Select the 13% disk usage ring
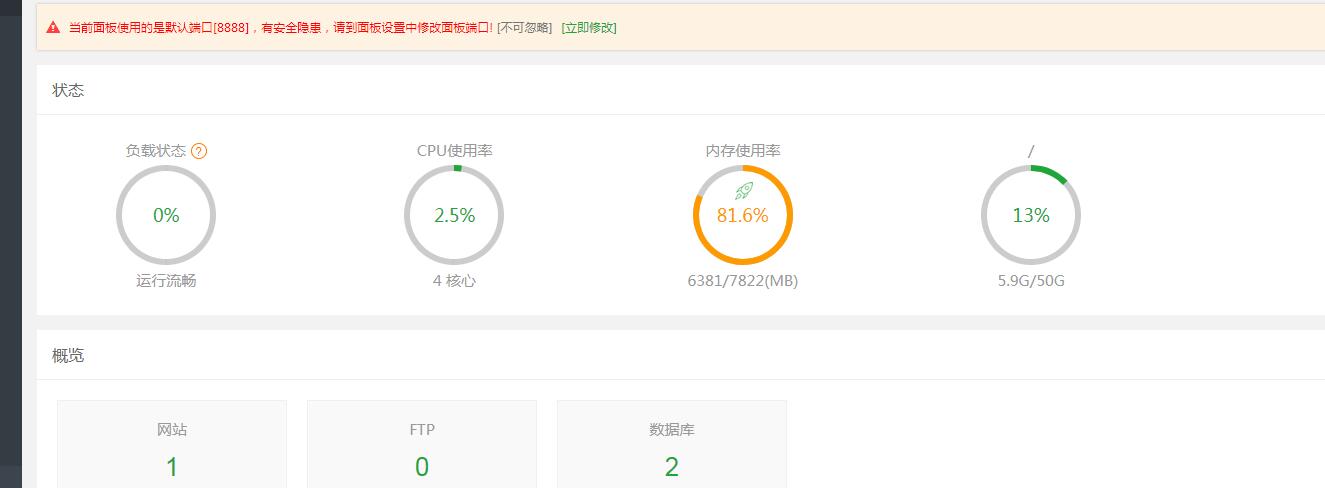 click(1030, 215)
